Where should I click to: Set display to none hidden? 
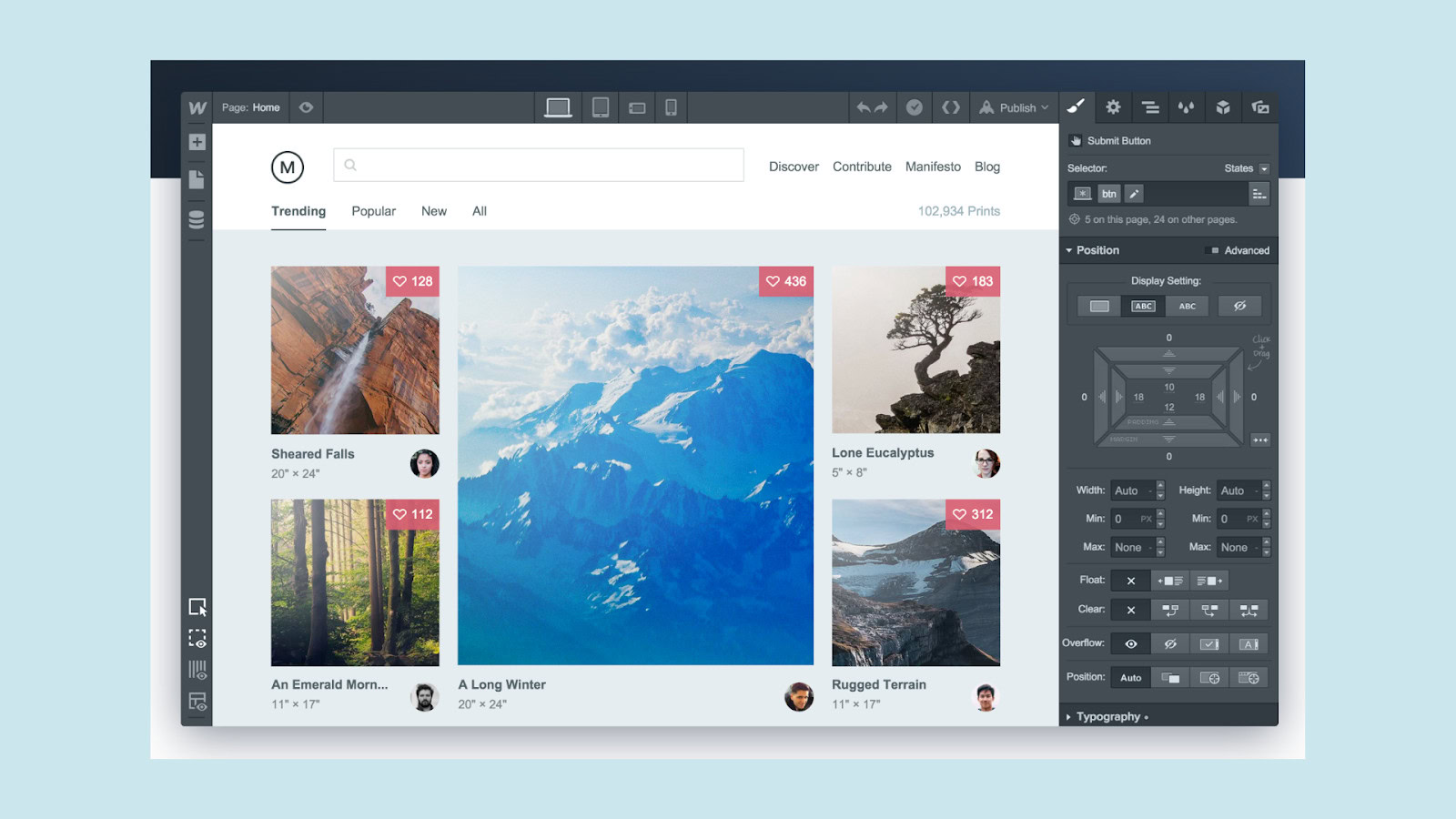pyautogui.click(x=1239, y=307)
